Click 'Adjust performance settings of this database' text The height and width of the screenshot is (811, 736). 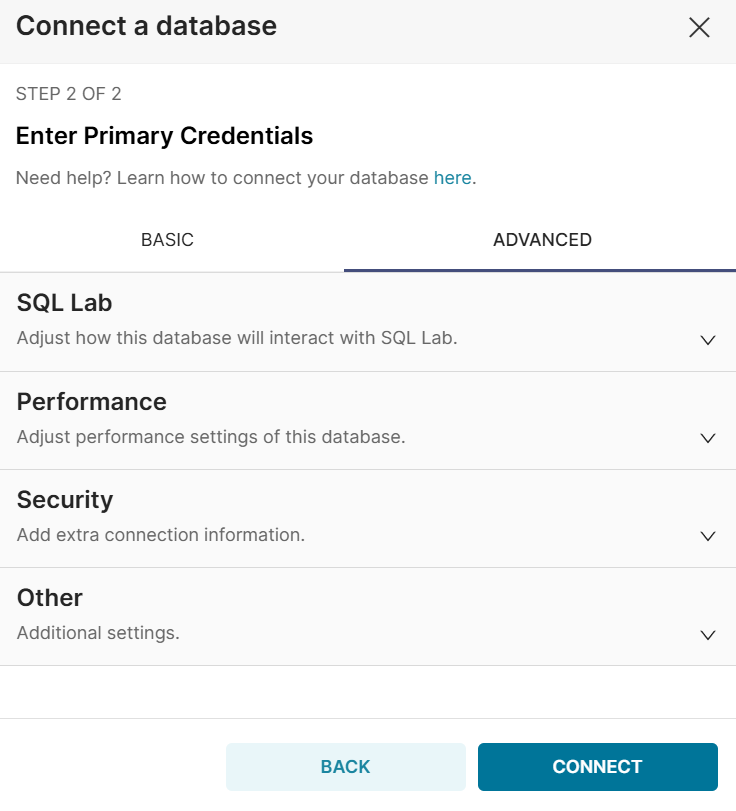coord(211,437)
